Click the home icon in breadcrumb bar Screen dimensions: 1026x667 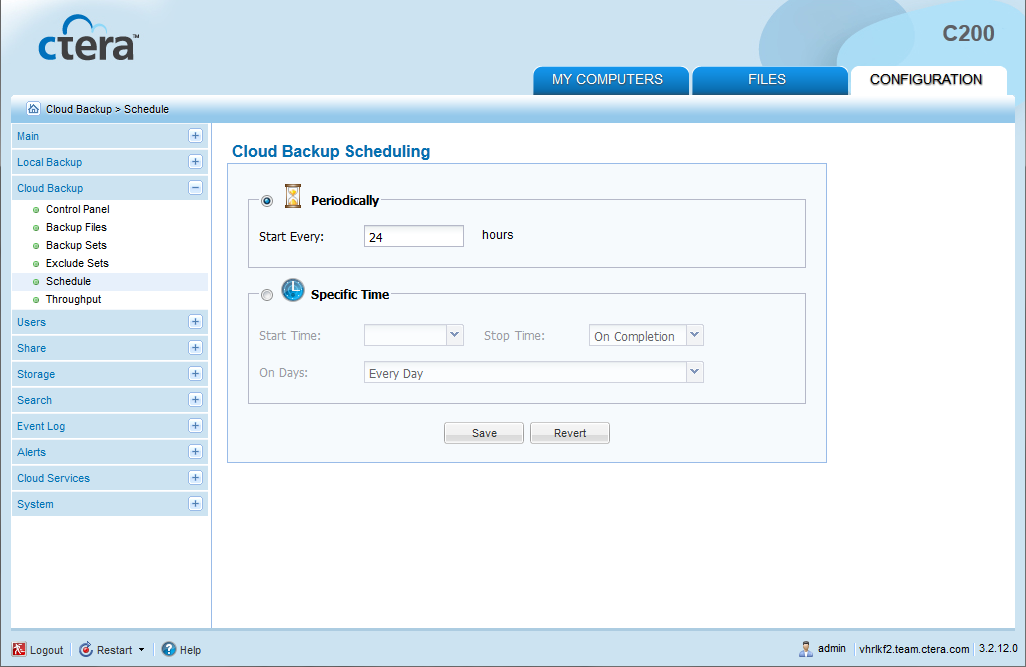point(33,109)
